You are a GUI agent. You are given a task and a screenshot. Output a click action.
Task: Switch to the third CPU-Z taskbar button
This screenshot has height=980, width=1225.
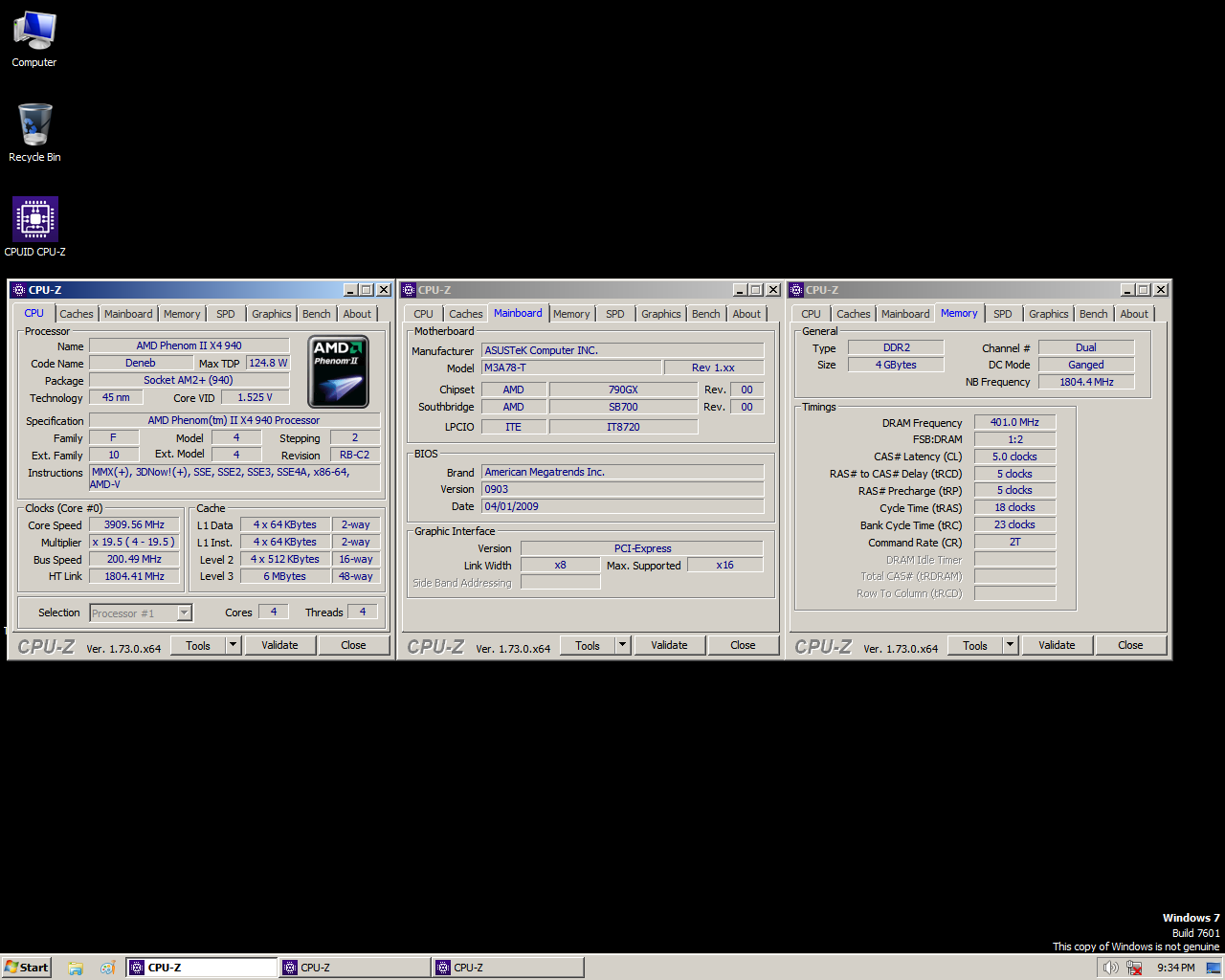coord(508,968)
